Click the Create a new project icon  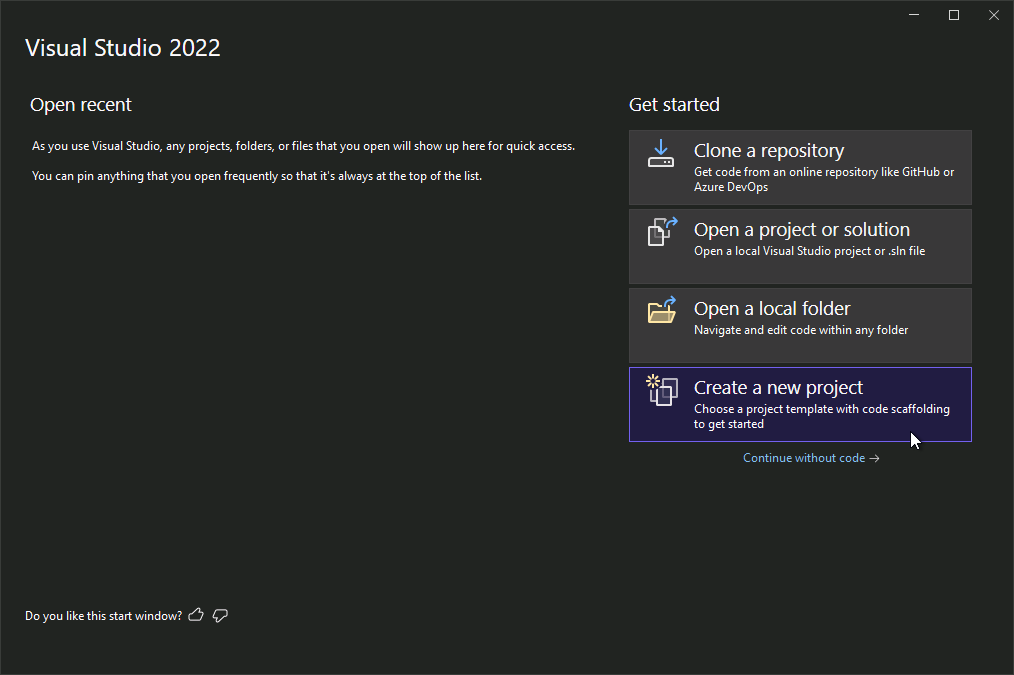tap(662, 391)
